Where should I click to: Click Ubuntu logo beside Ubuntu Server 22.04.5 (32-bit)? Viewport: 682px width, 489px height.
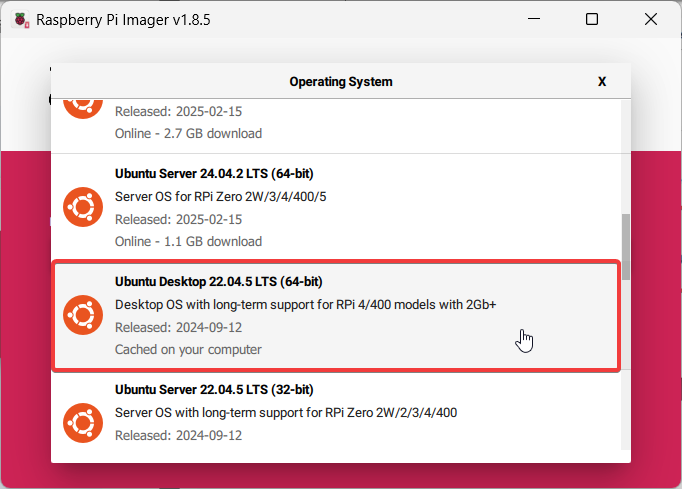[x=83, y=423]
